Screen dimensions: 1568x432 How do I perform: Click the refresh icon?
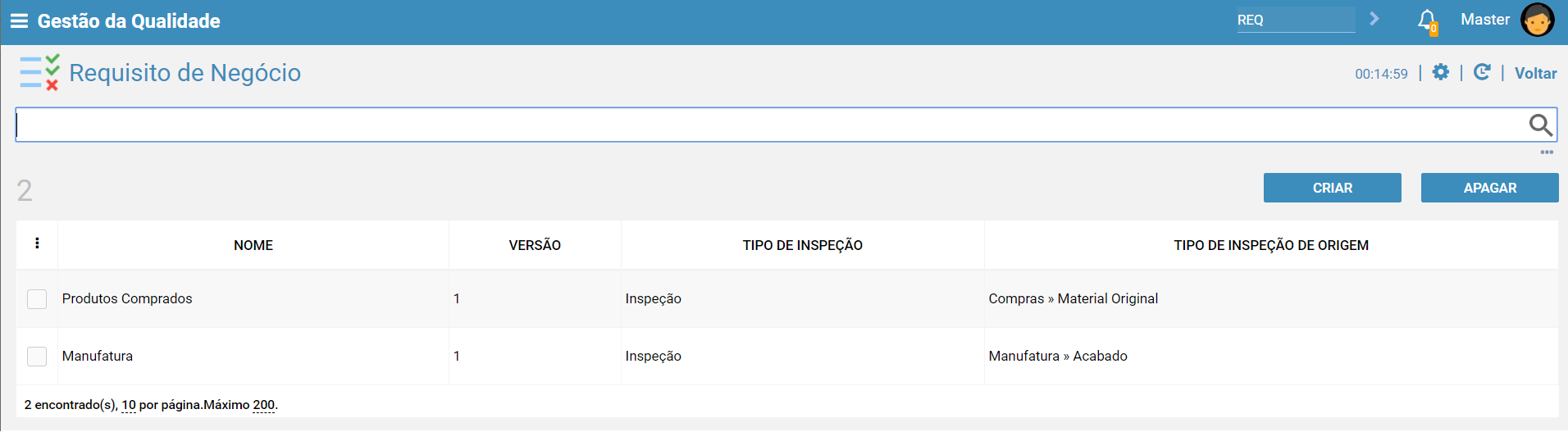click(1482, 72)
